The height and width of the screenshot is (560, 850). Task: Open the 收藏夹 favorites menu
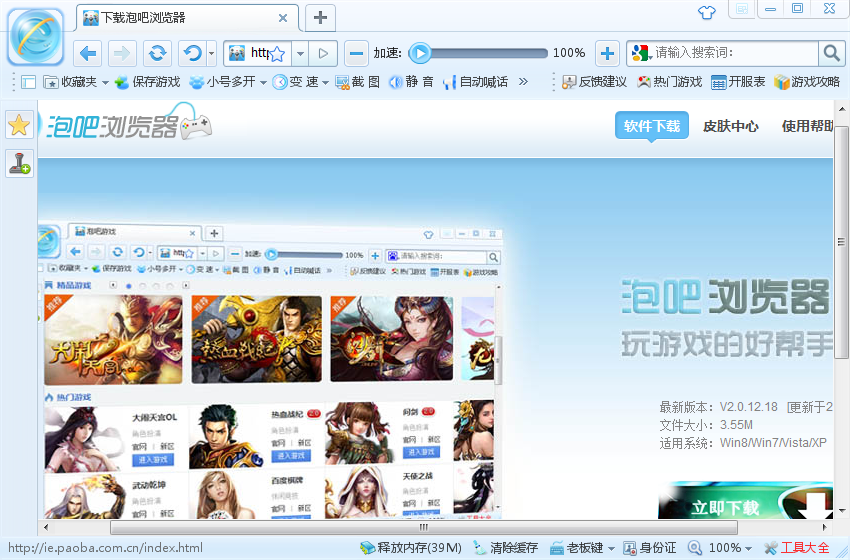coord(76,82)
